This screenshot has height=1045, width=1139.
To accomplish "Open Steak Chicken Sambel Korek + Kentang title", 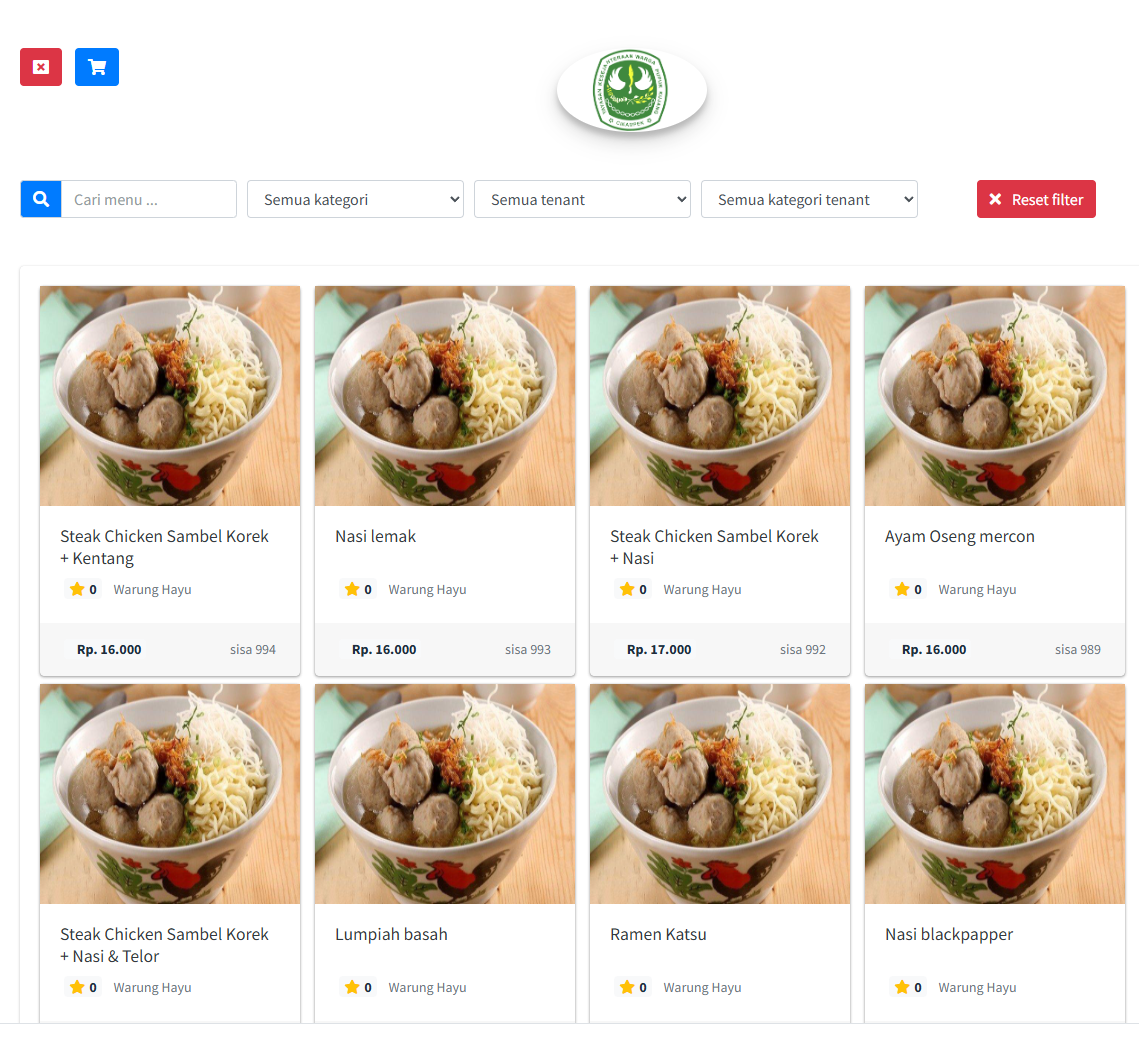I will 164,547.
